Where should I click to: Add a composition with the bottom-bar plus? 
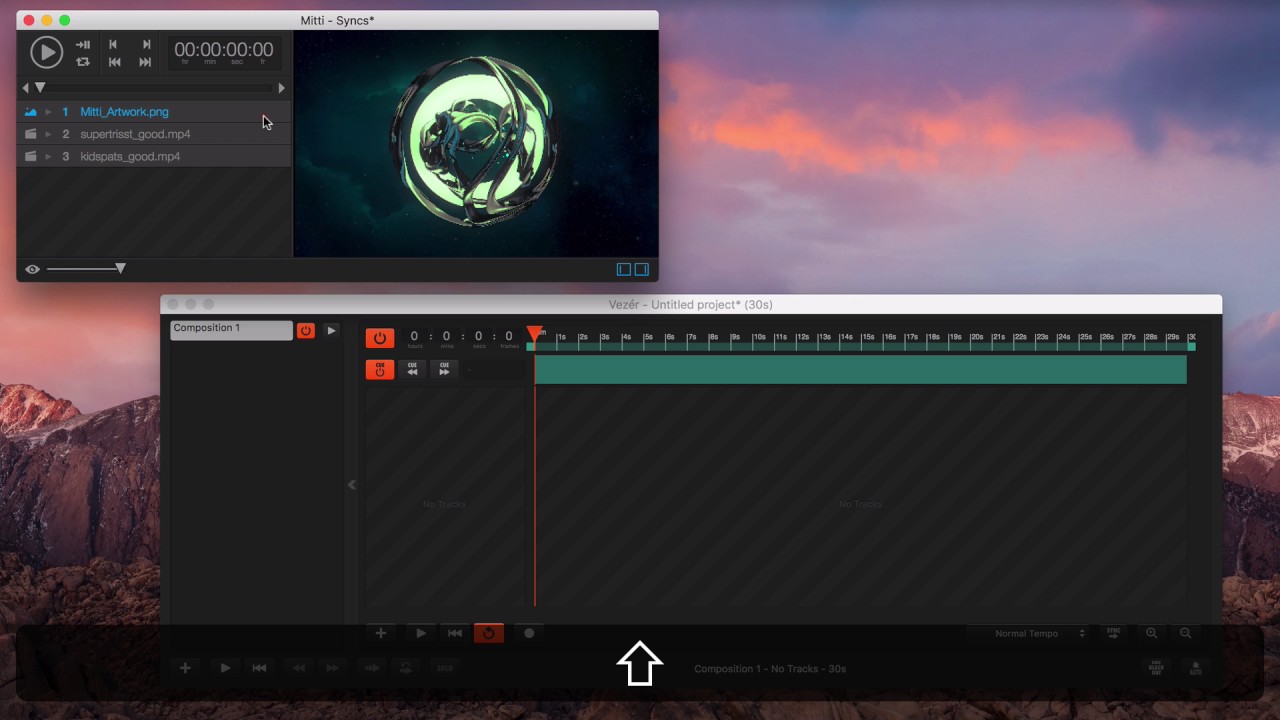point(185,668)
